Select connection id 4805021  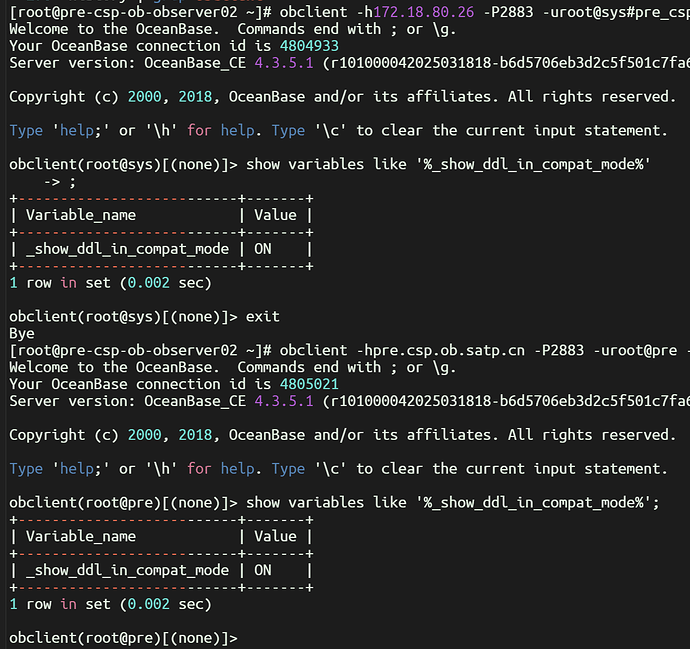click(x=309, y=384)
